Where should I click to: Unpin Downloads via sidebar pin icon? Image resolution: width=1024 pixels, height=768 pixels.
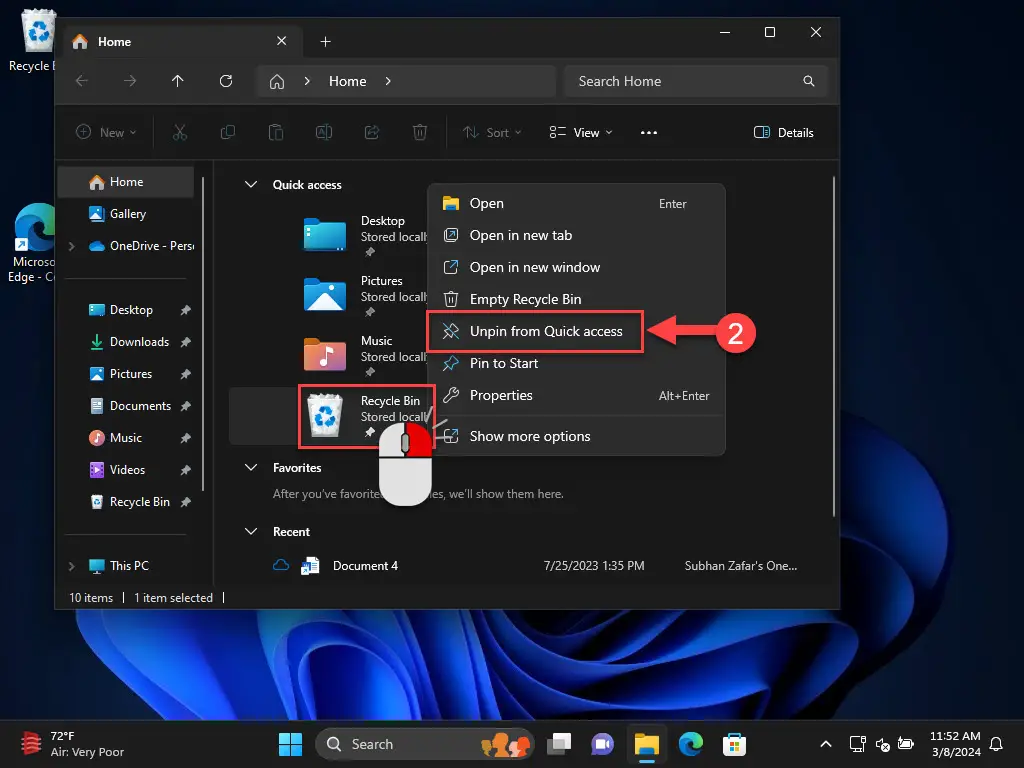(x=185, y=342)
